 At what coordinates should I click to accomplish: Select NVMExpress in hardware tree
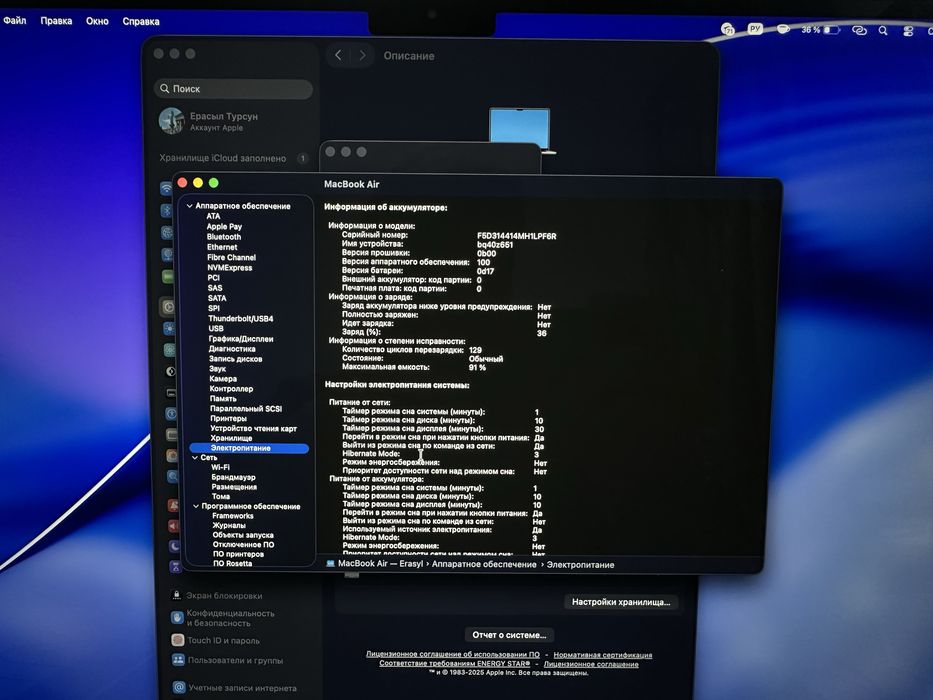point(230,268)
